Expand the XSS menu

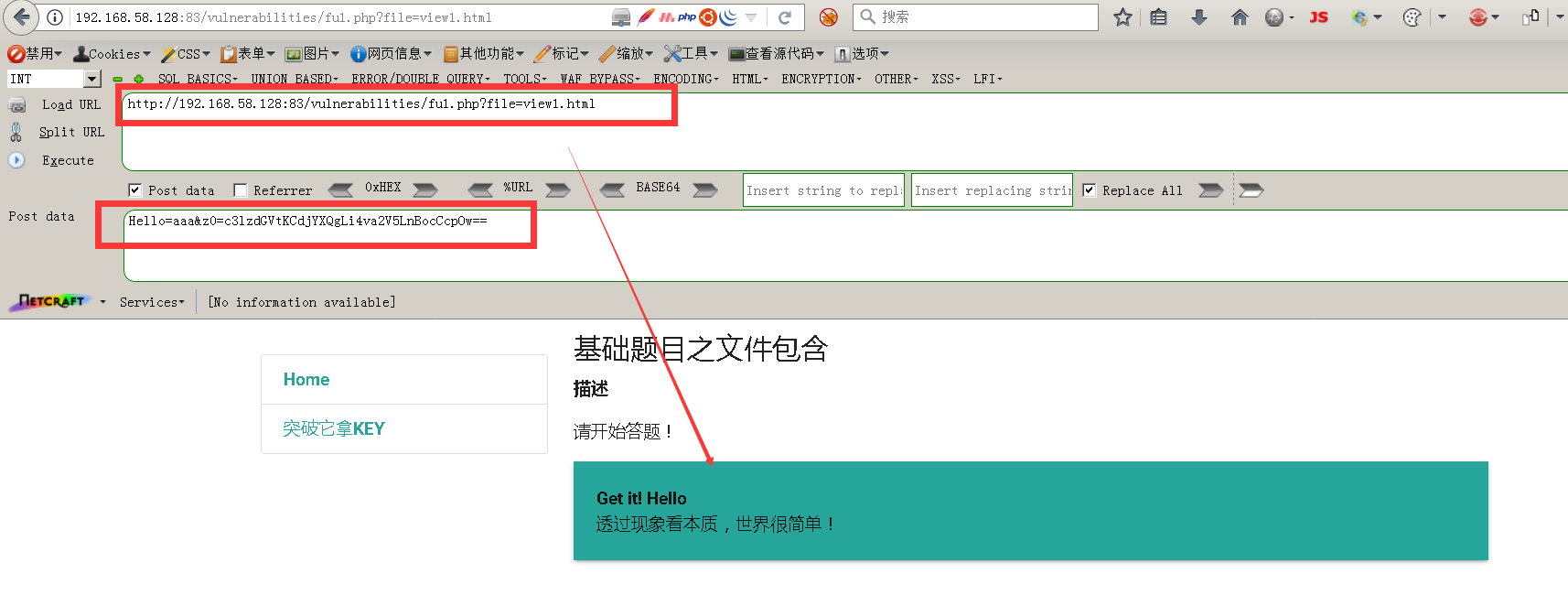(946, 80)
